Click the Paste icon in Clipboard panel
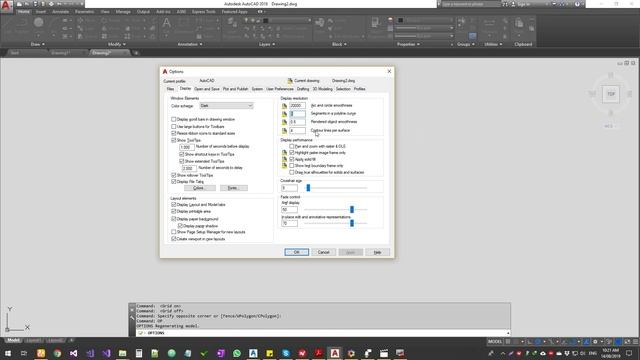This screenshot has width=640, height=360. pos(519,23)
